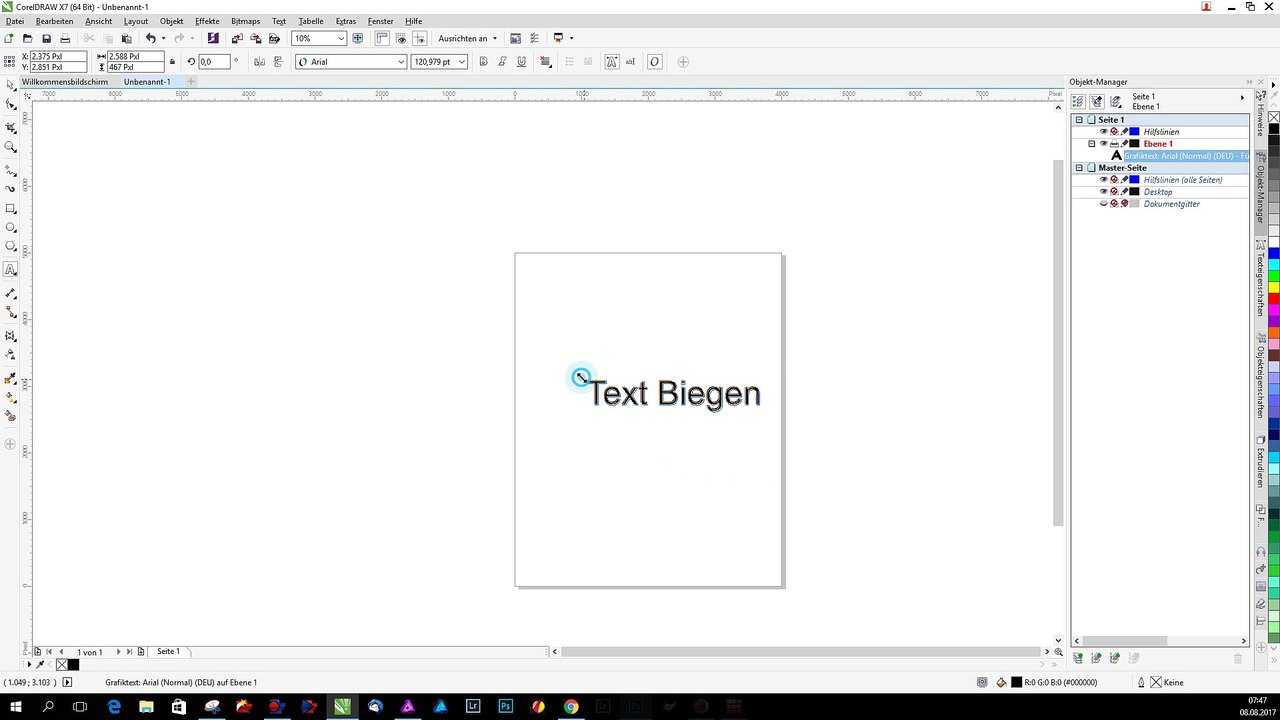1280x720 pixels.
Task: Open the Options icon in standard toolbar
Action: pyautogui.click(x=534, y=38)
